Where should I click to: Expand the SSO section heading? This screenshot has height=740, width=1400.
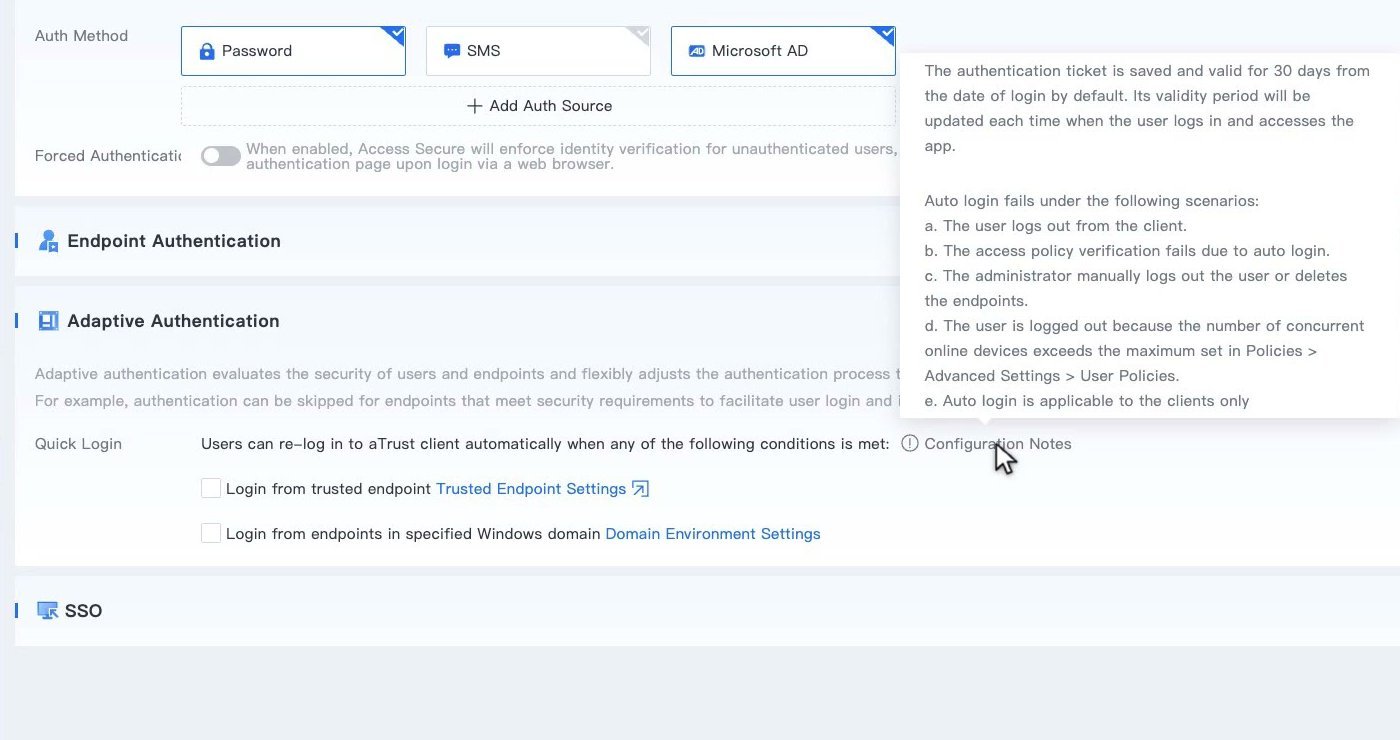pos(83,611)
